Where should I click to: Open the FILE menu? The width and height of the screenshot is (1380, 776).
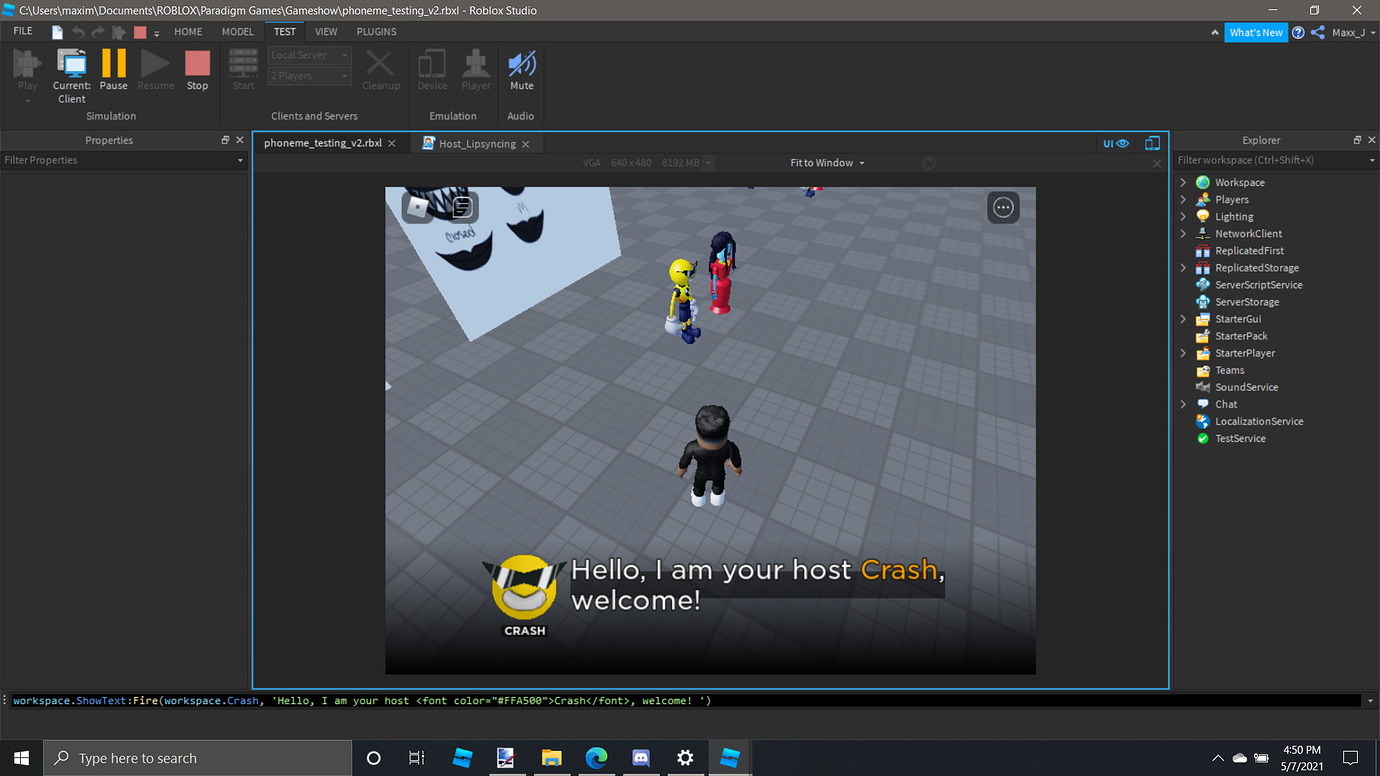tap(23, 32)
